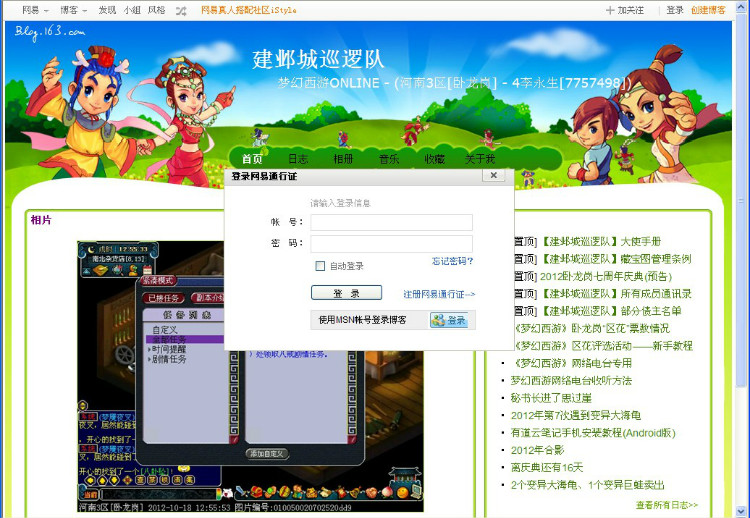
Task: Switch to the 关于我 tab
Action: (x=480, y=158)
